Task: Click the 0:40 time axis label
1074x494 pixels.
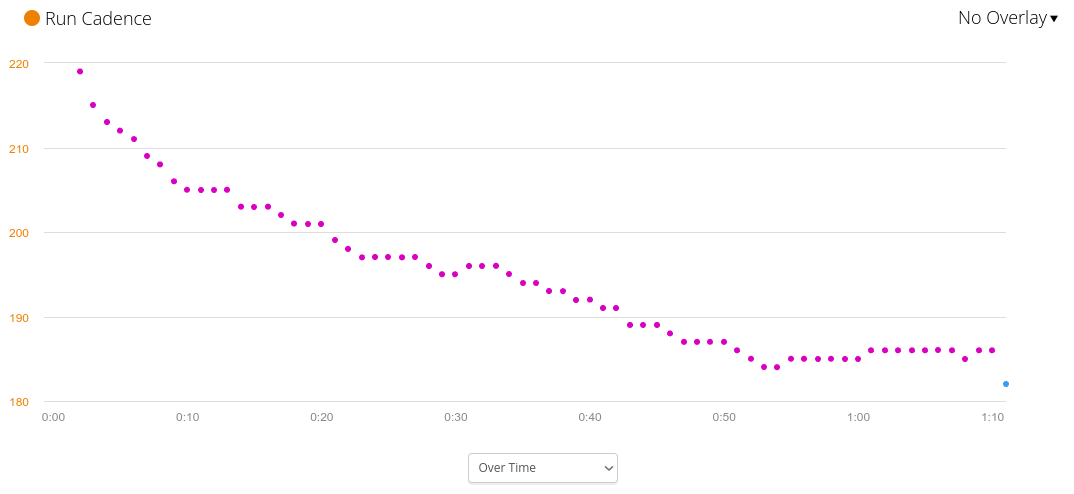Action: [589, 417]
